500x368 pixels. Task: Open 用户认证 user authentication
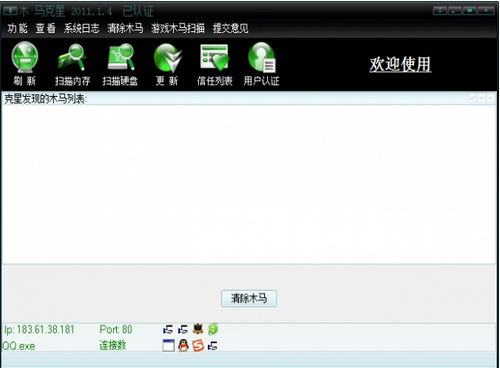click(261, 63)
